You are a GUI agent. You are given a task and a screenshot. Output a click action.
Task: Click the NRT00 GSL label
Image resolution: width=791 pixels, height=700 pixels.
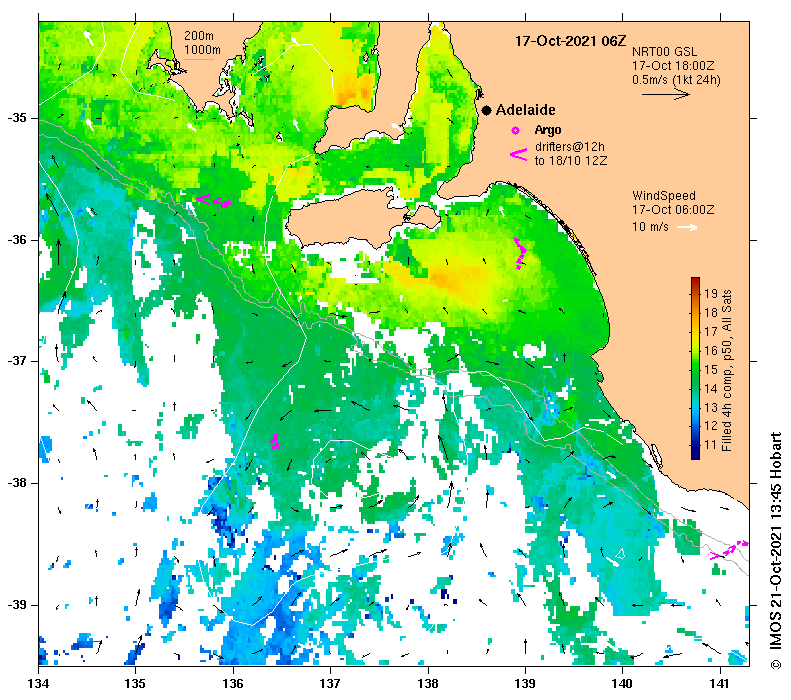pos(664,52)
